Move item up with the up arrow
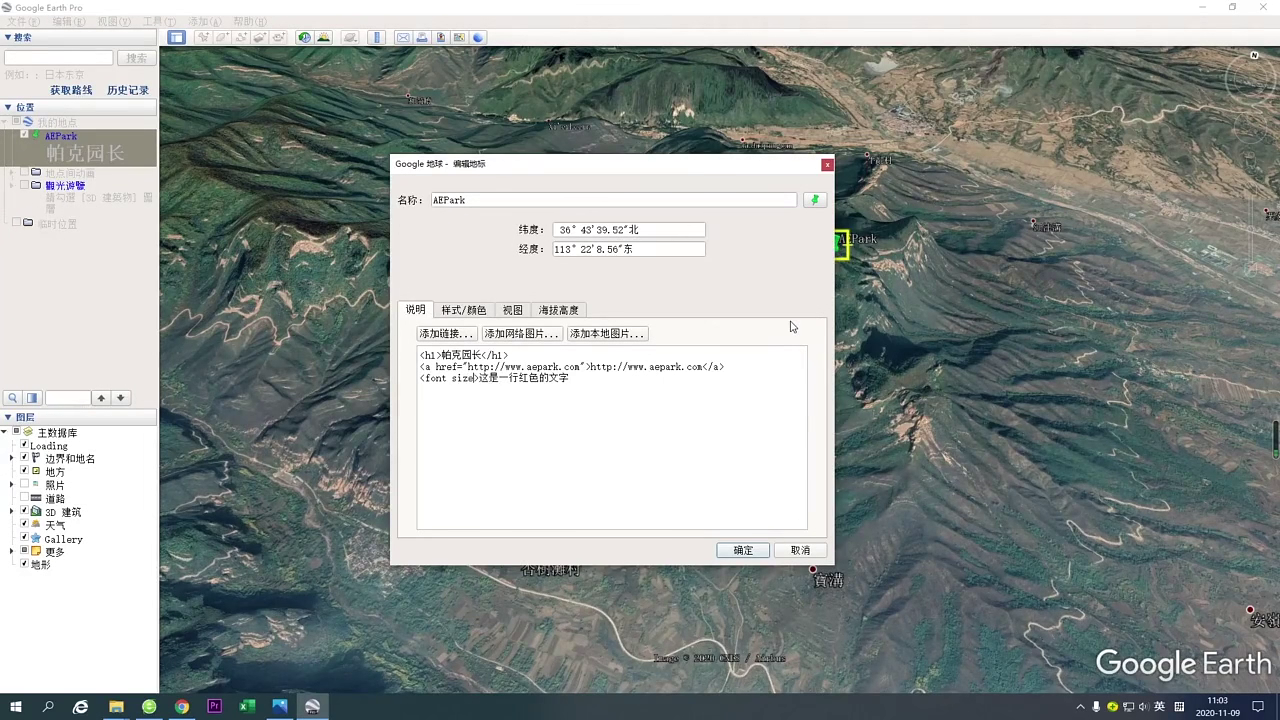The height and width of the screenshot is (720, 1280). pos(101,398)
